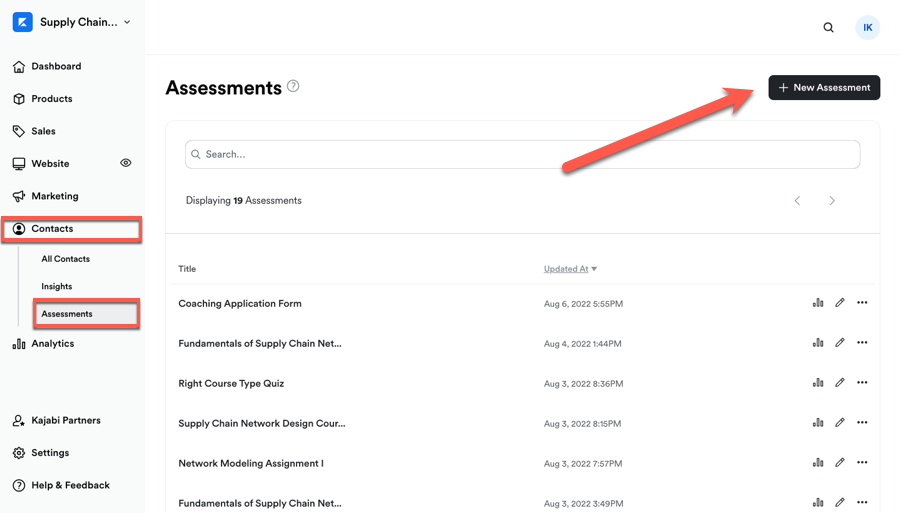Open the Coaching Application Form assessment

coord(240,304)
